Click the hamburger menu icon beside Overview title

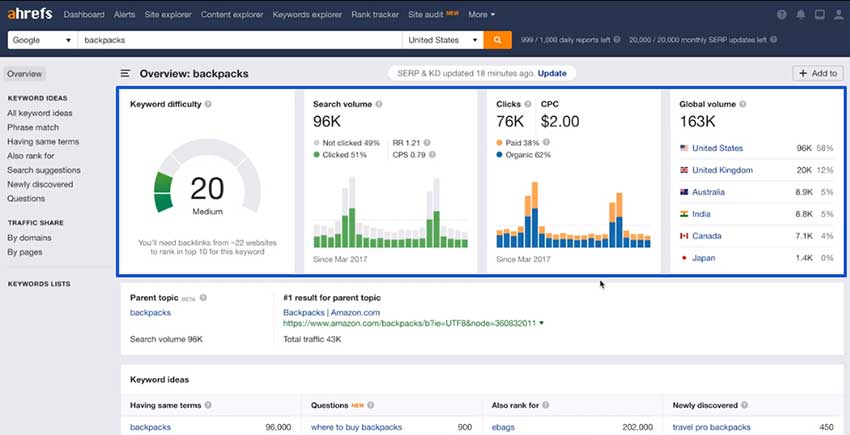(x=125, y=73)
